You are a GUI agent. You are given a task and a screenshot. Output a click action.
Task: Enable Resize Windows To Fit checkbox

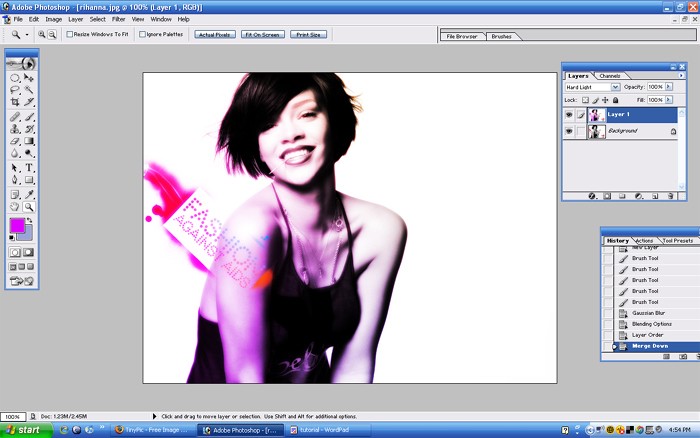70,34
